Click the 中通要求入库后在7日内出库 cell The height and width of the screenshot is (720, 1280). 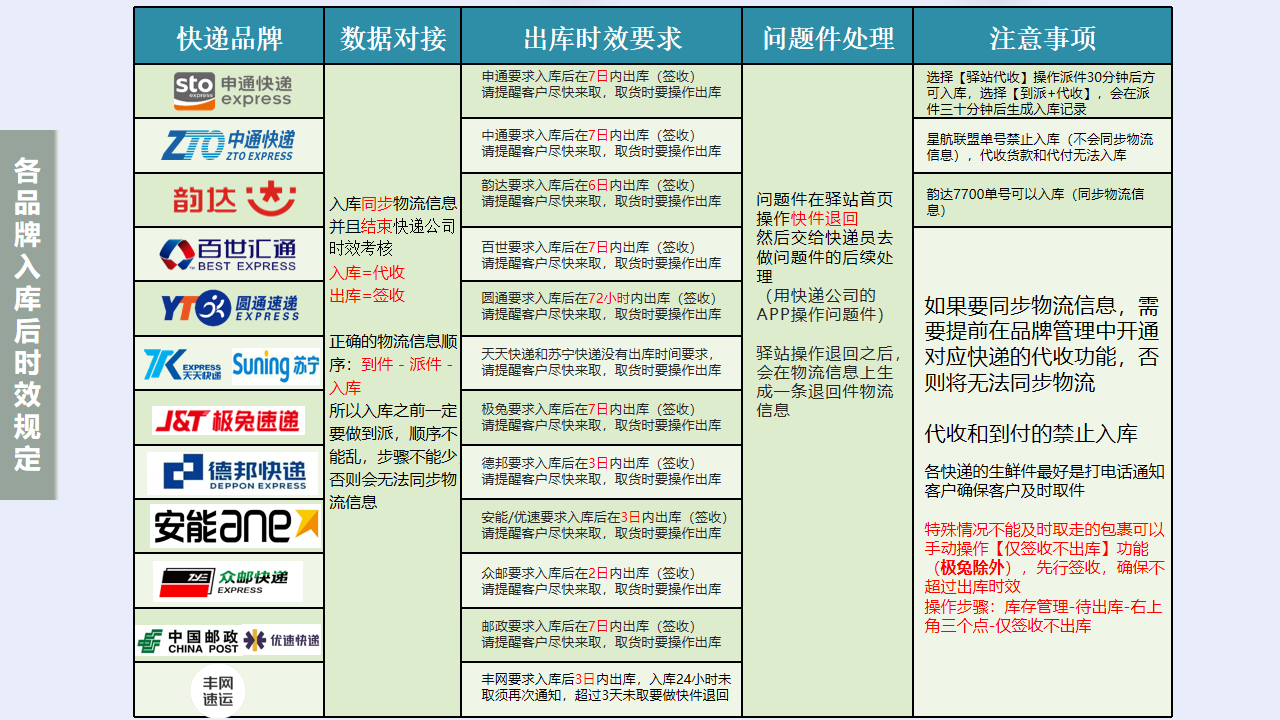coord(602,146)
